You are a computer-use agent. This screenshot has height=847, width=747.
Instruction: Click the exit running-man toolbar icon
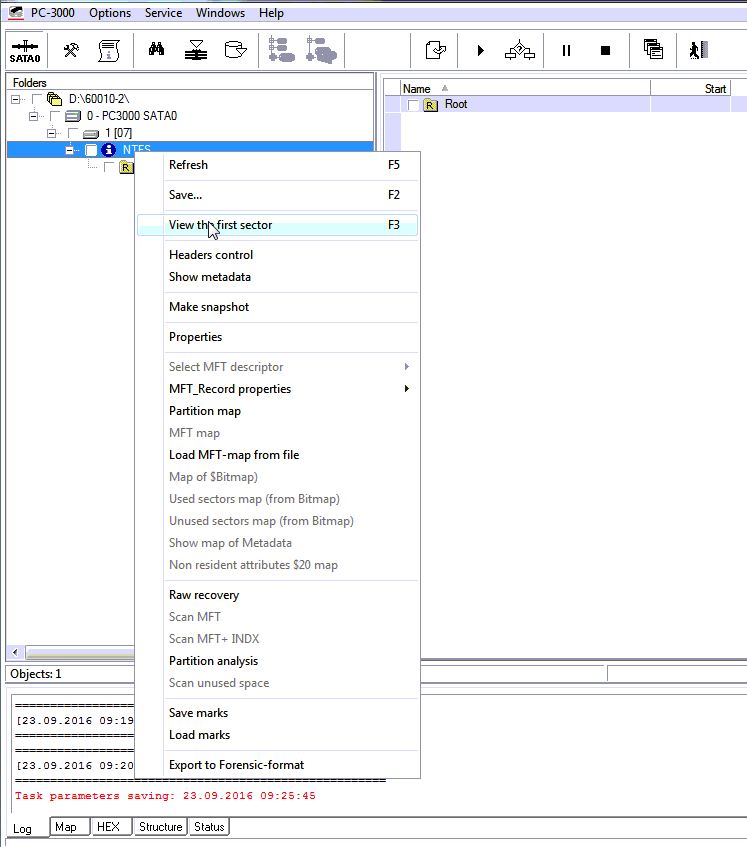698,50
